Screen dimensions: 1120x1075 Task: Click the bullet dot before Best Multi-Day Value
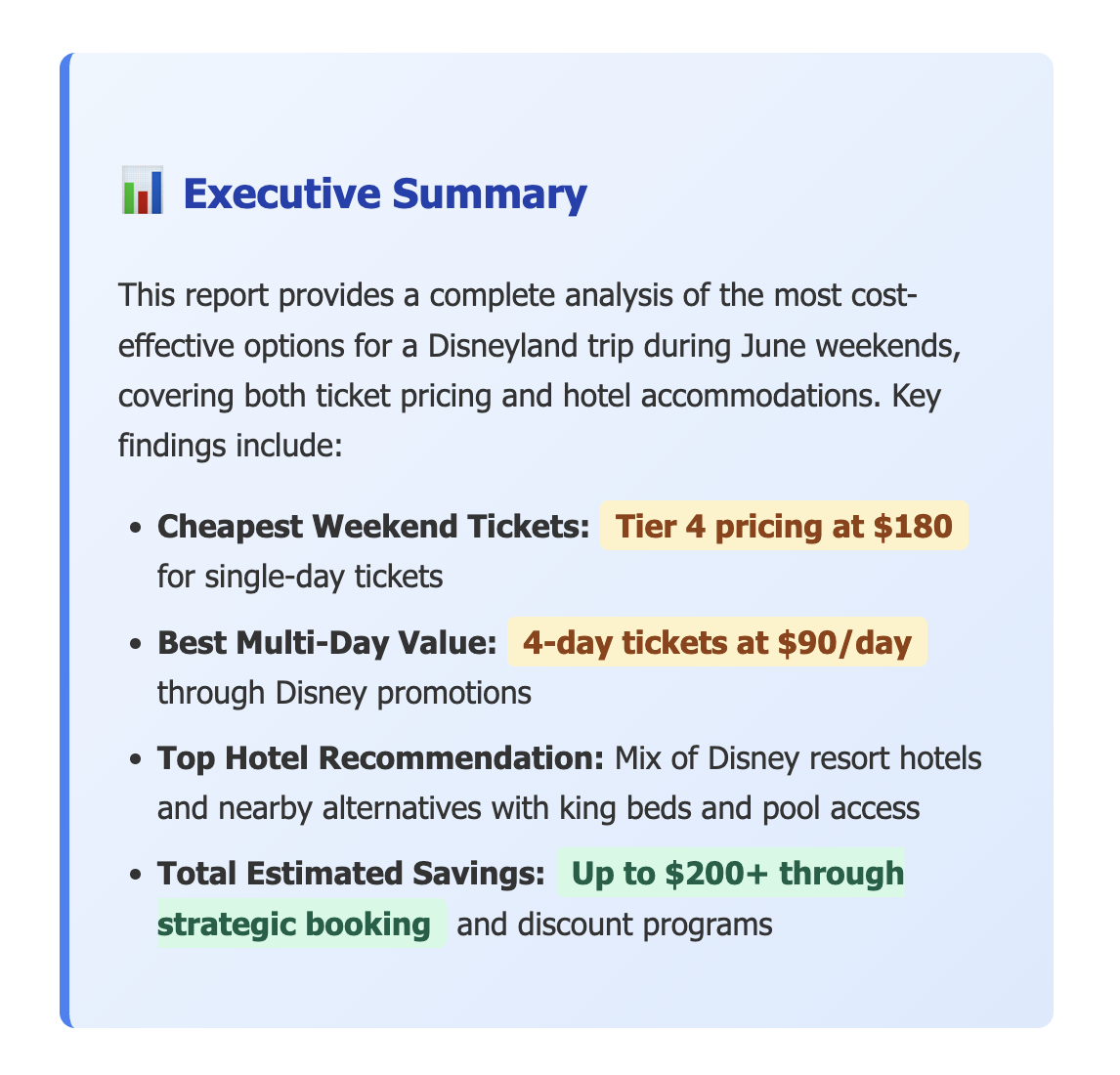click(136, 643)
